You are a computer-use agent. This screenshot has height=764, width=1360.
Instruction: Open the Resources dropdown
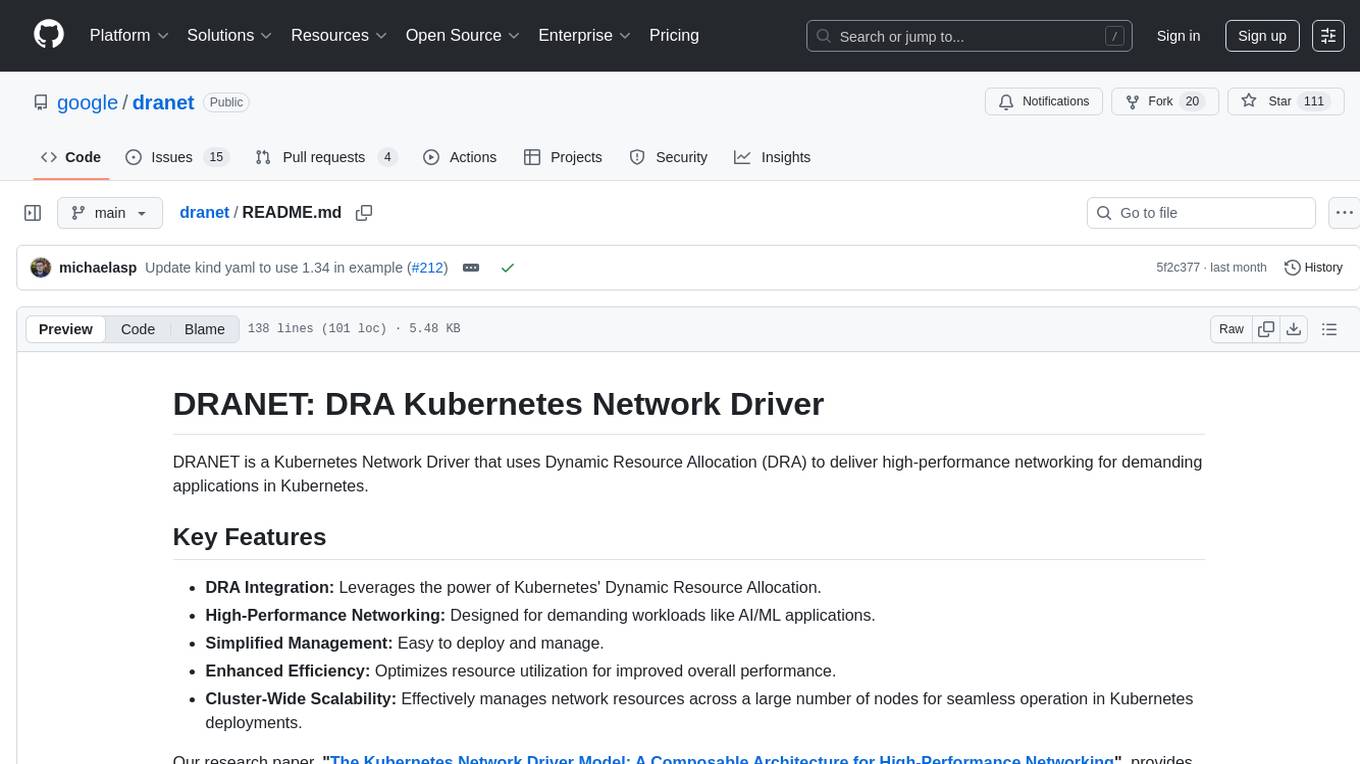pos(339,35)
